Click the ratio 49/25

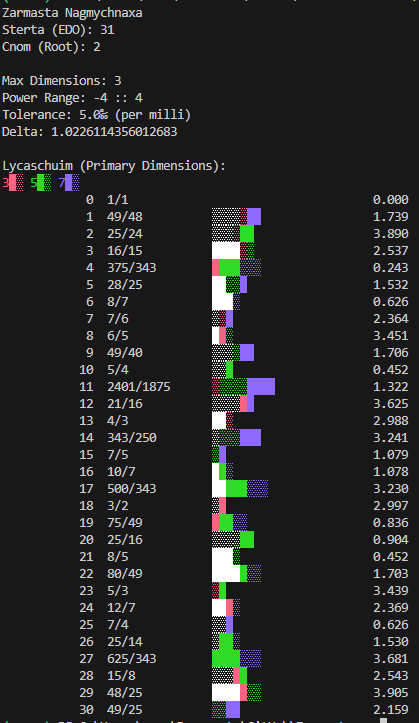point(124,709)
